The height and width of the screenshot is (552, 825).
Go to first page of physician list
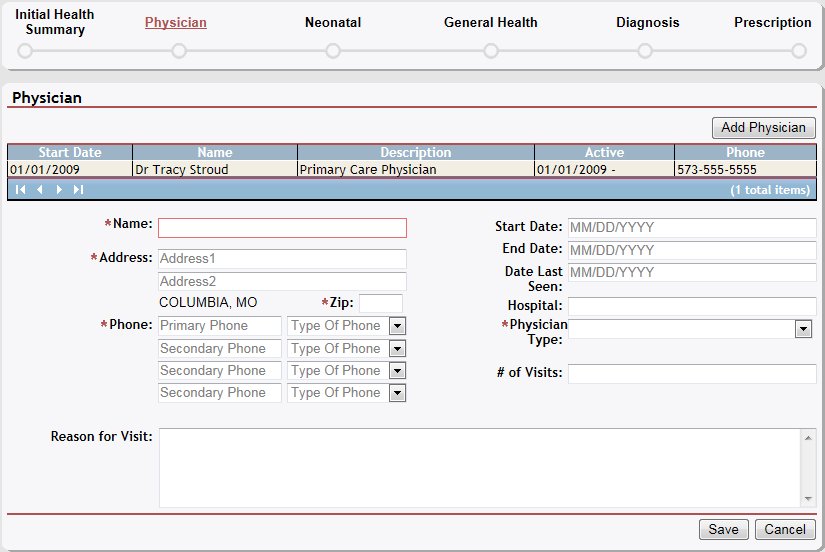[20, 190]
